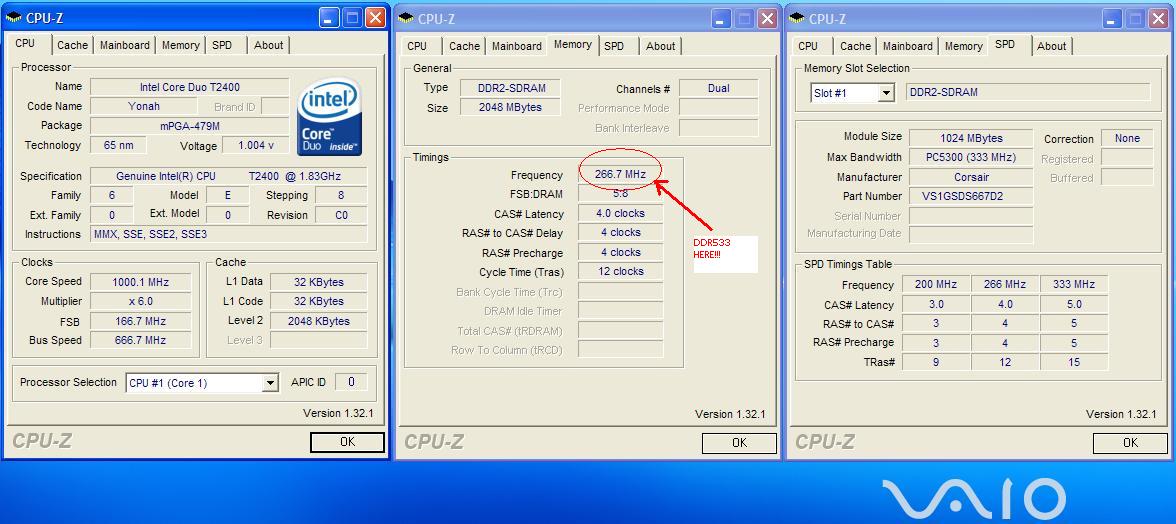The height and width of the screenshot is (524, 1176).
Task: Click the Instructions value MMX, SSE, SSE2, SSE3
Action: click(229, 234)
